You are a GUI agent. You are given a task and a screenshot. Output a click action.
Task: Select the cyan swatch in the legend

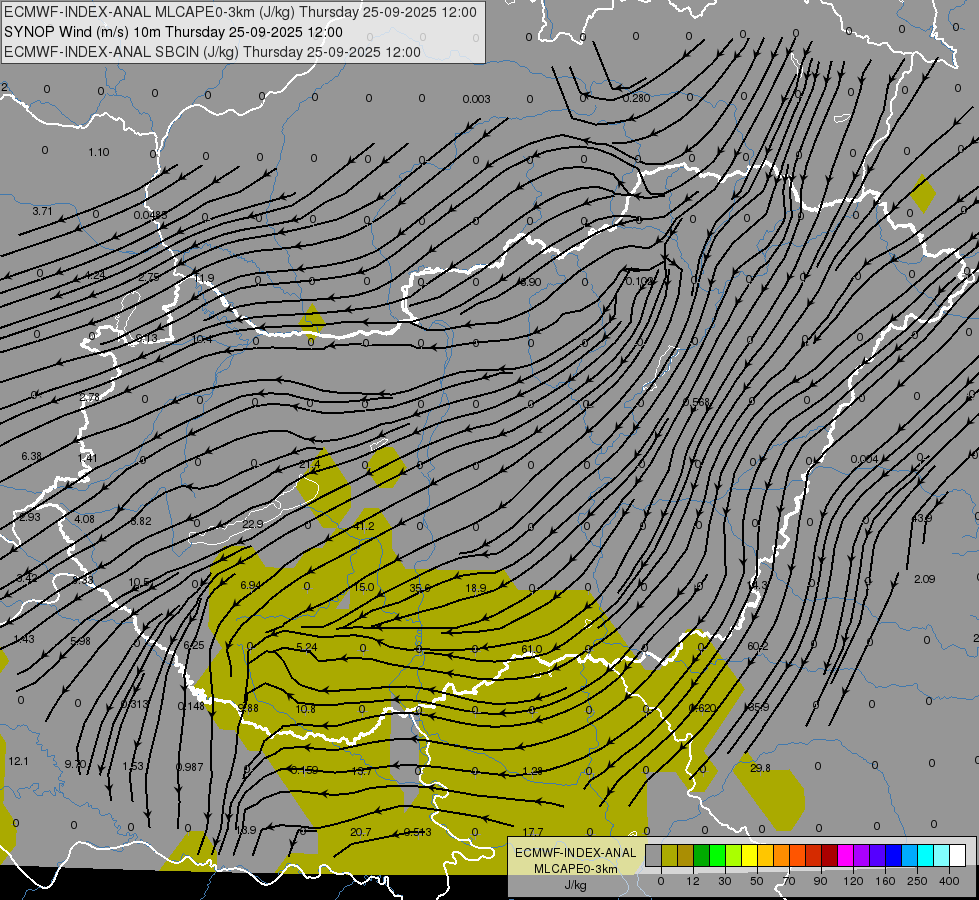pos(926,855)
